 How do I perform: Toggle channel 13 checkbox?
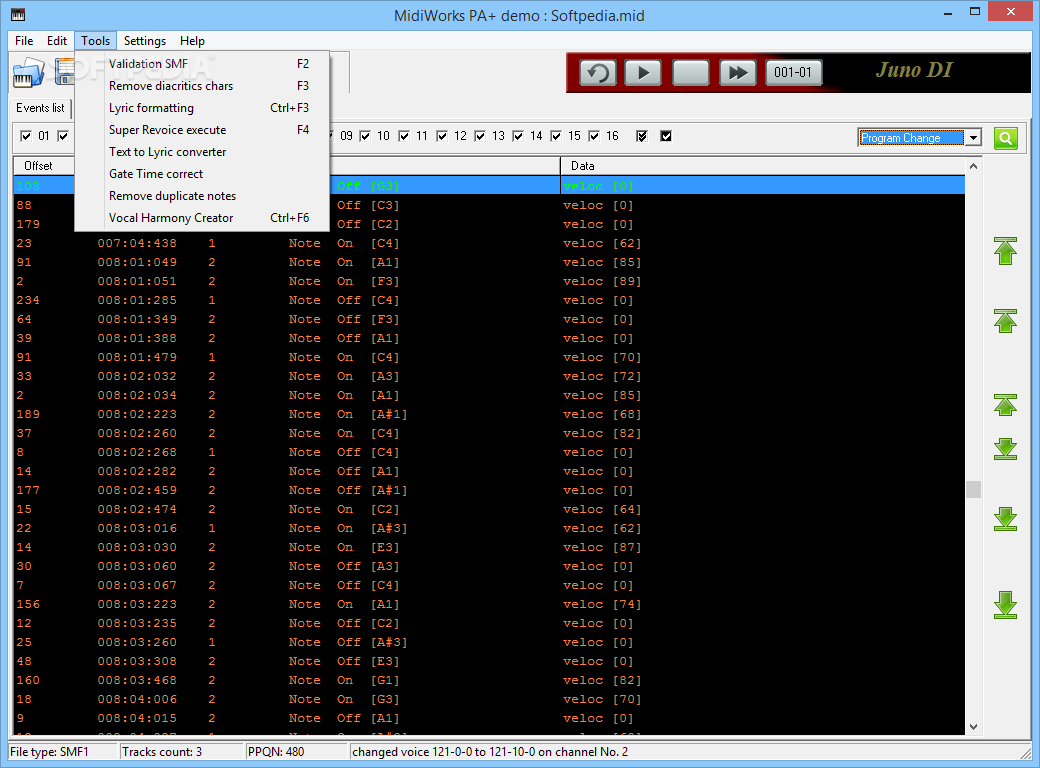click(480, 136)
